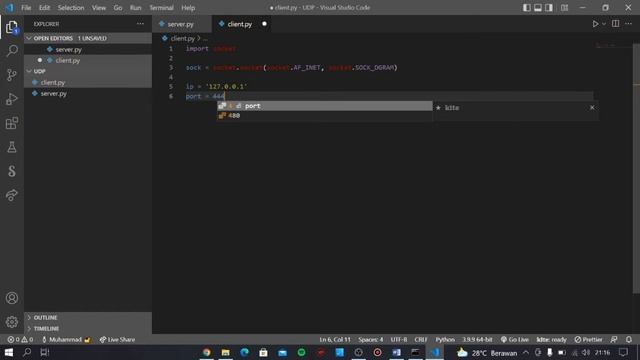Open the Go menu
The width and height of the screenshot is (640, 360).
[118, 8]
